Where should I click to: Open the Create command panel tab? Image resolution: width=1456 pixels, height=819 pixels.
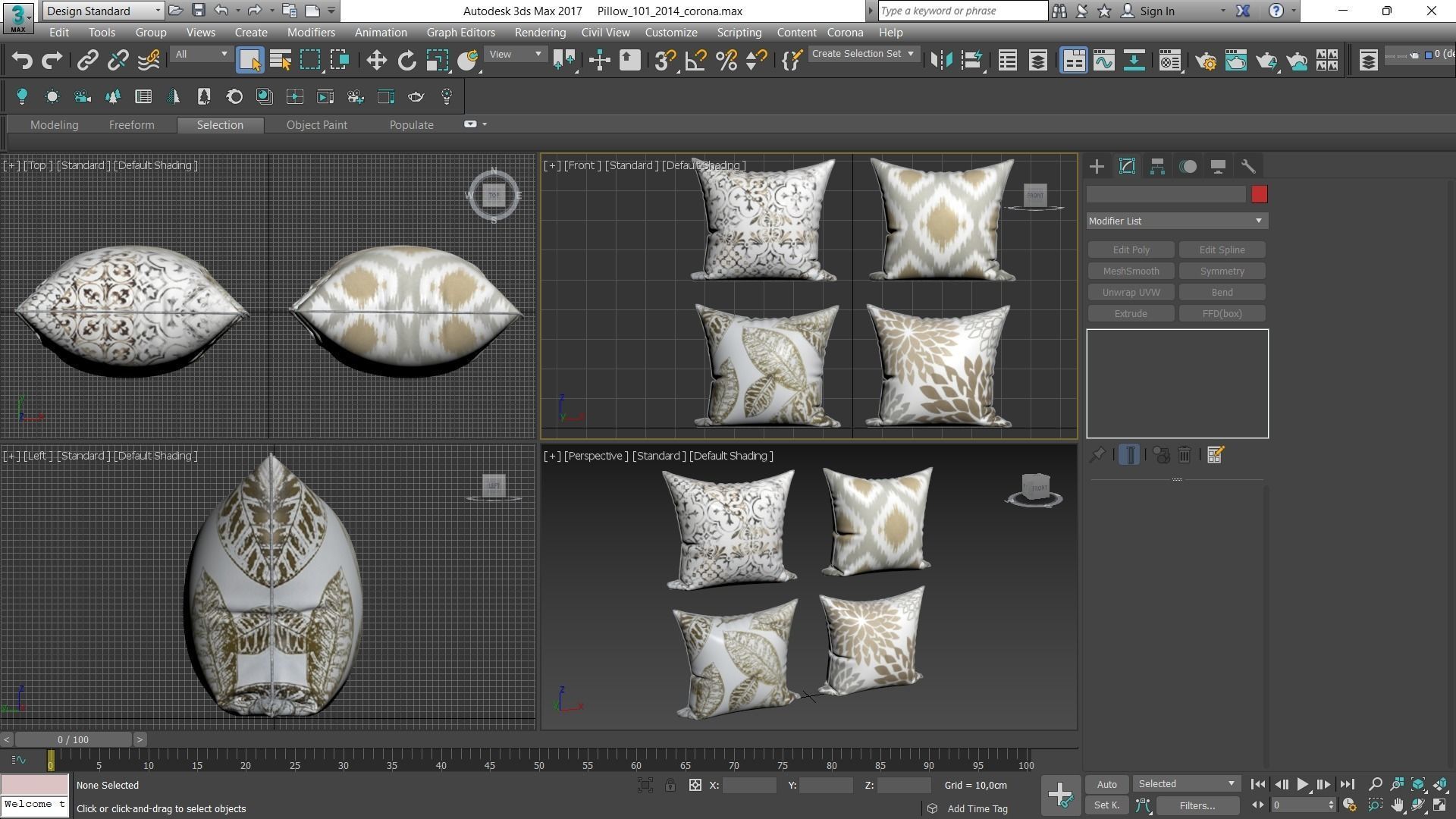[1097, 166]
